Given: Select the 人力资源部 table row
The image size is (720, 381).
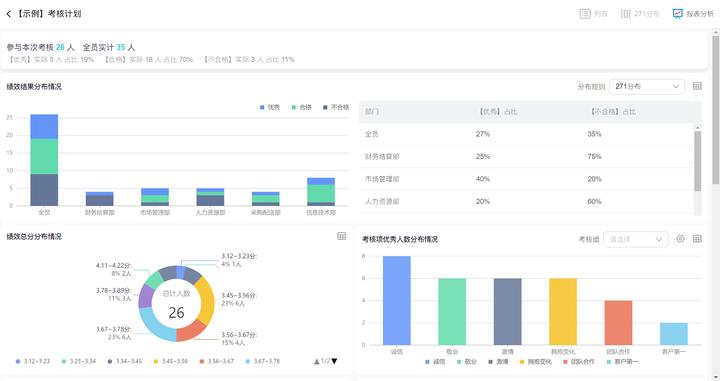Looking at the screenshot, I should point(526,202).
